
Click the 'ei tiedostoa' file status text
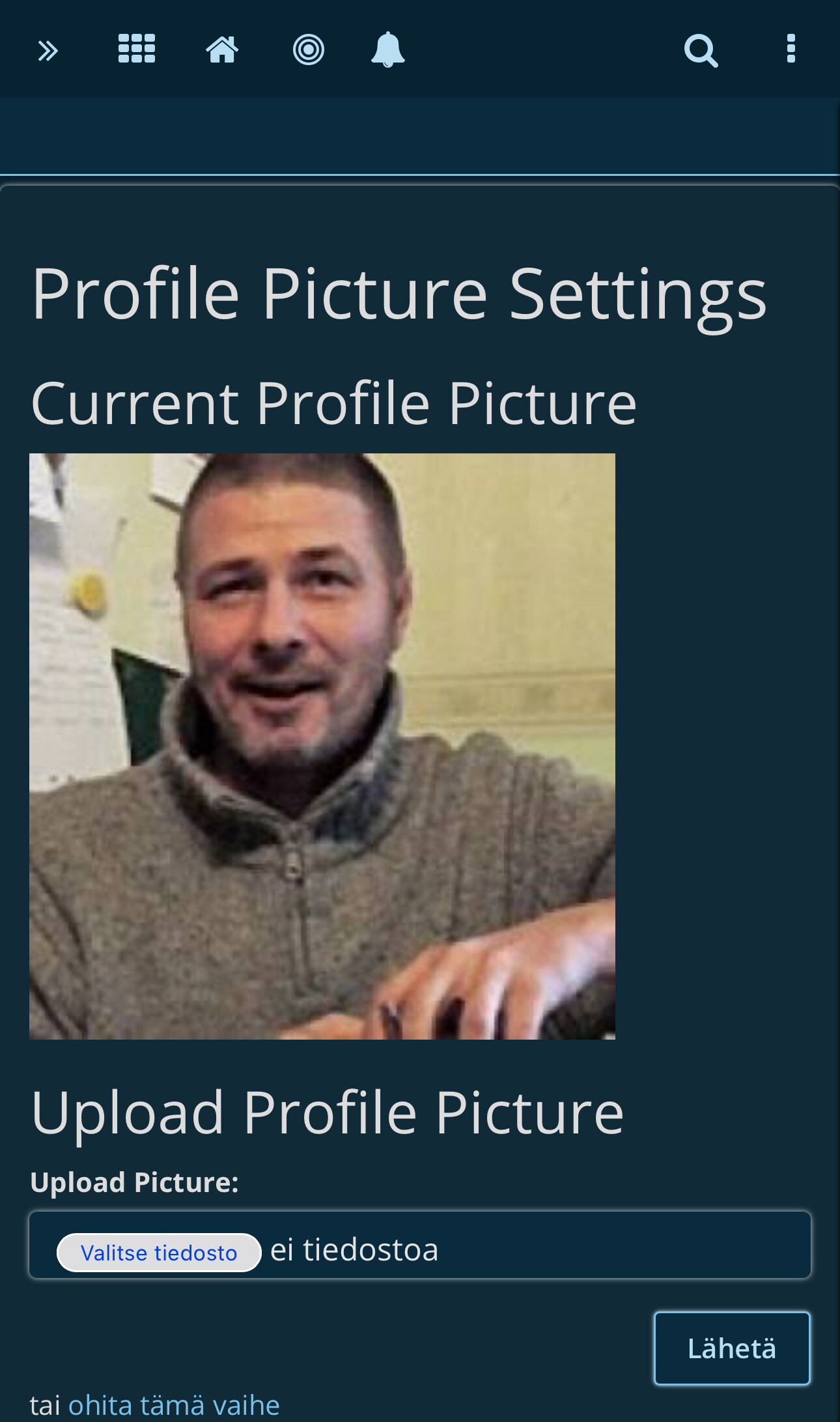(x=354, y=1249)
